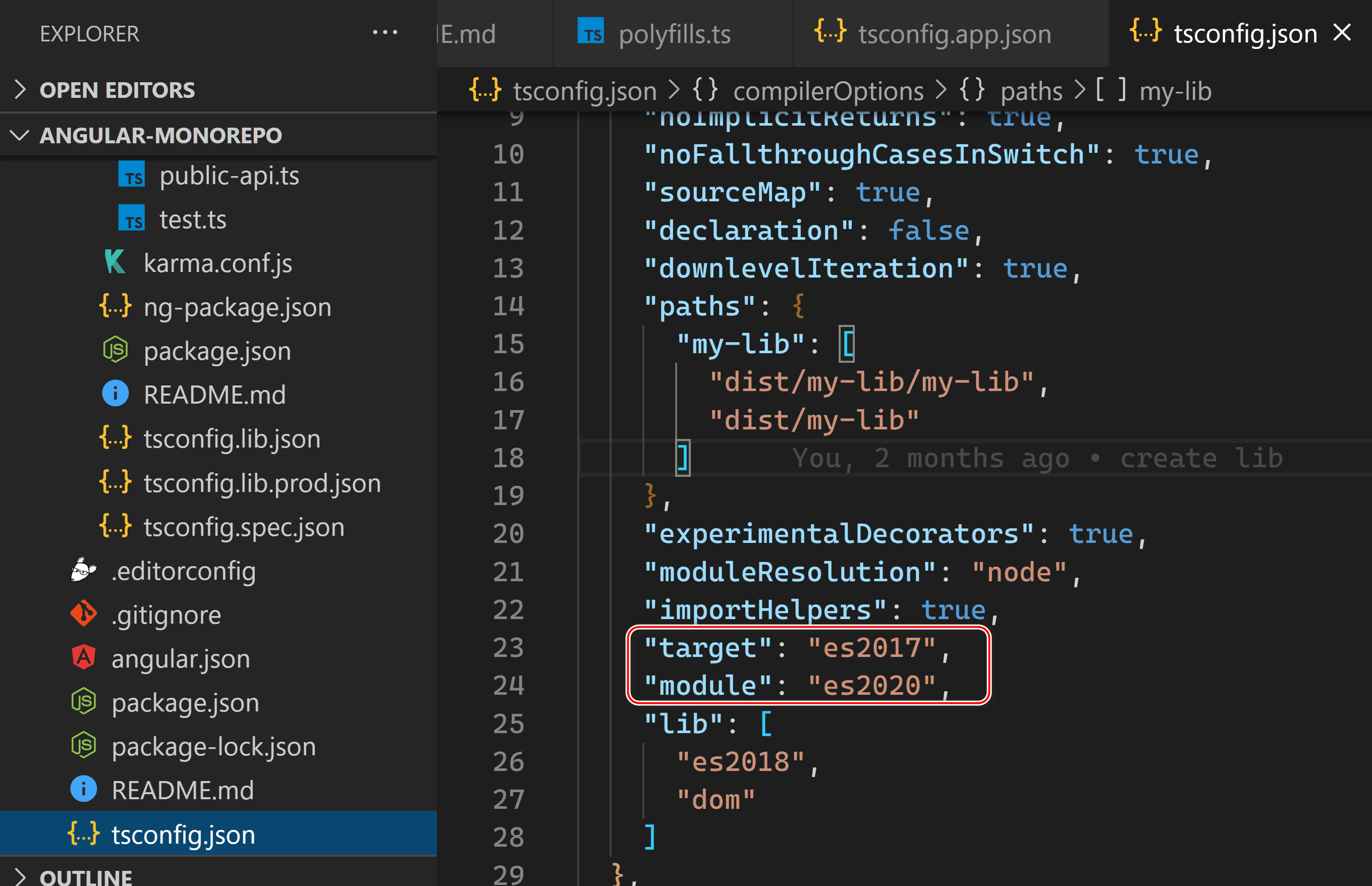
Task: Open the ng-package.json braces icon
Action: click(x=115, y=307)
